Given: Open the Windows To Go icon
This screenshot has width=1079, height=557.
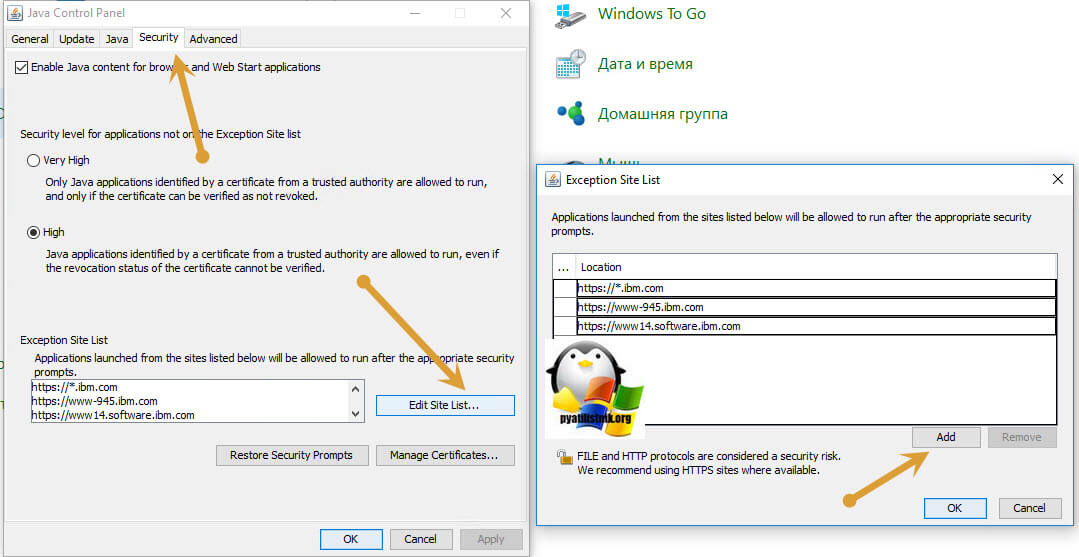Looking at the screenshot, I should coord(570,15).
